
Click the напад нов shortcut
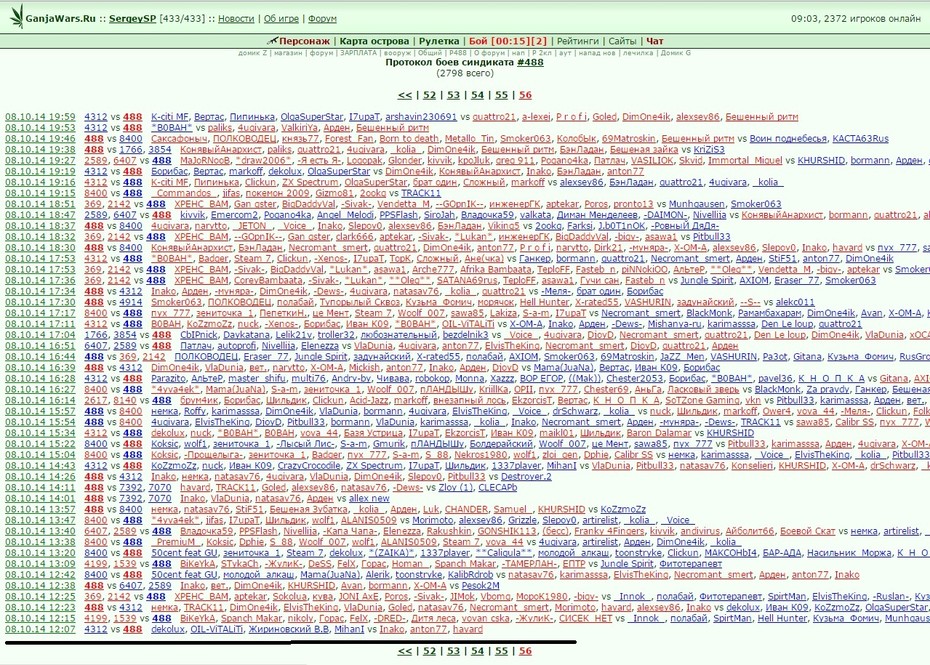coord(597,53)
